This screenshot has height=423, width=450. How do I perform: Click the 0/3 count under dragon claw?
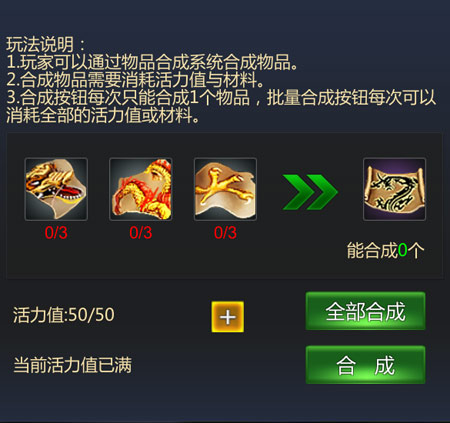225,233
